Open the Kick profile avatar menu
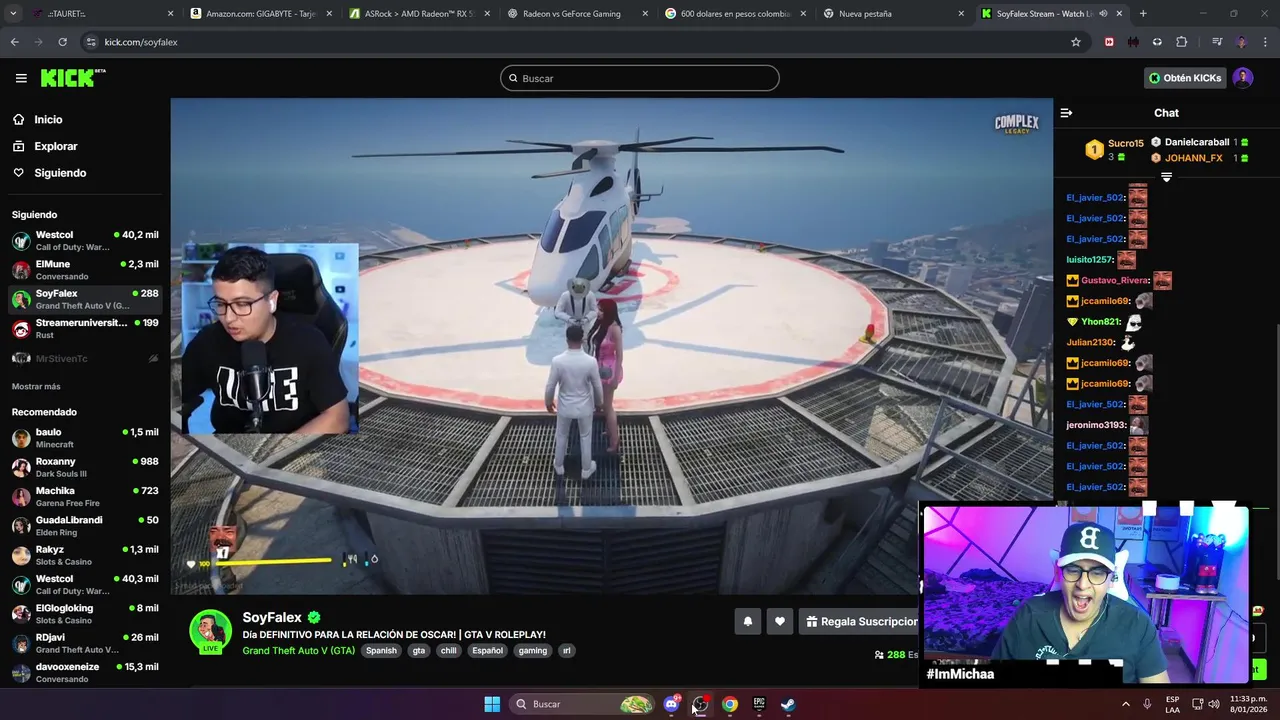Image resolution: width=1280 pixels, height=720 pixels. pos(1243,78)
